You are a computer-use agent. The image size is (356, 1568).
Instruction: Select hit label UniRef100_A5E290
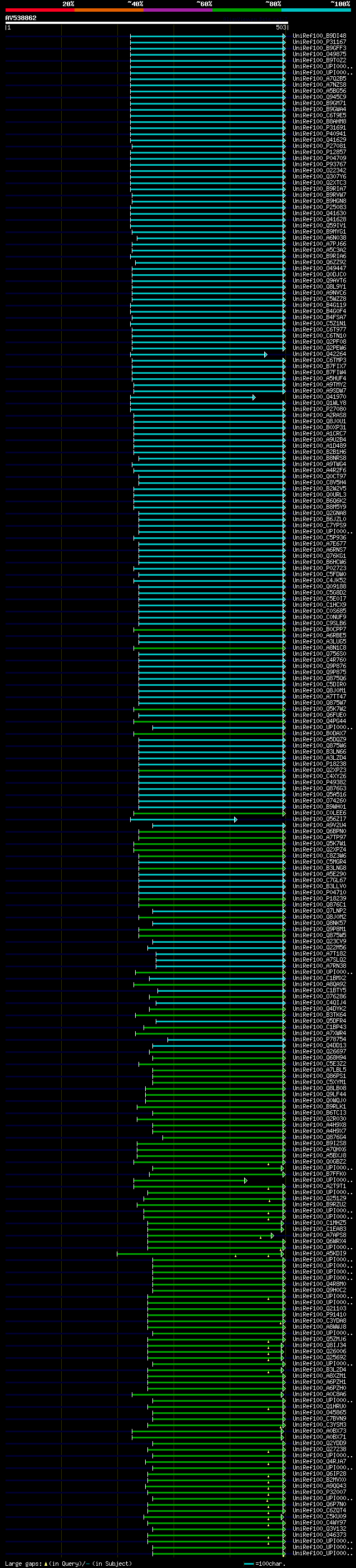tap(319, 873)
